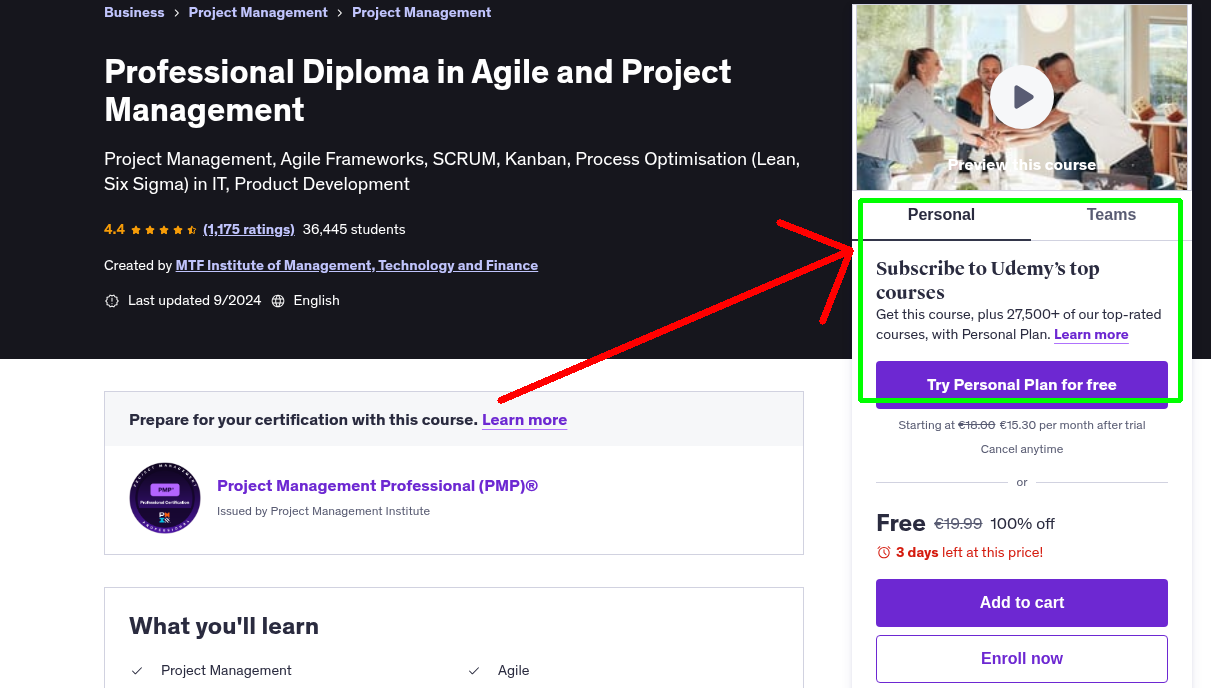Screen dimensions: 1211x688
Task: Open MTF Institute of Management instructor link
Action: pos(357,265)
